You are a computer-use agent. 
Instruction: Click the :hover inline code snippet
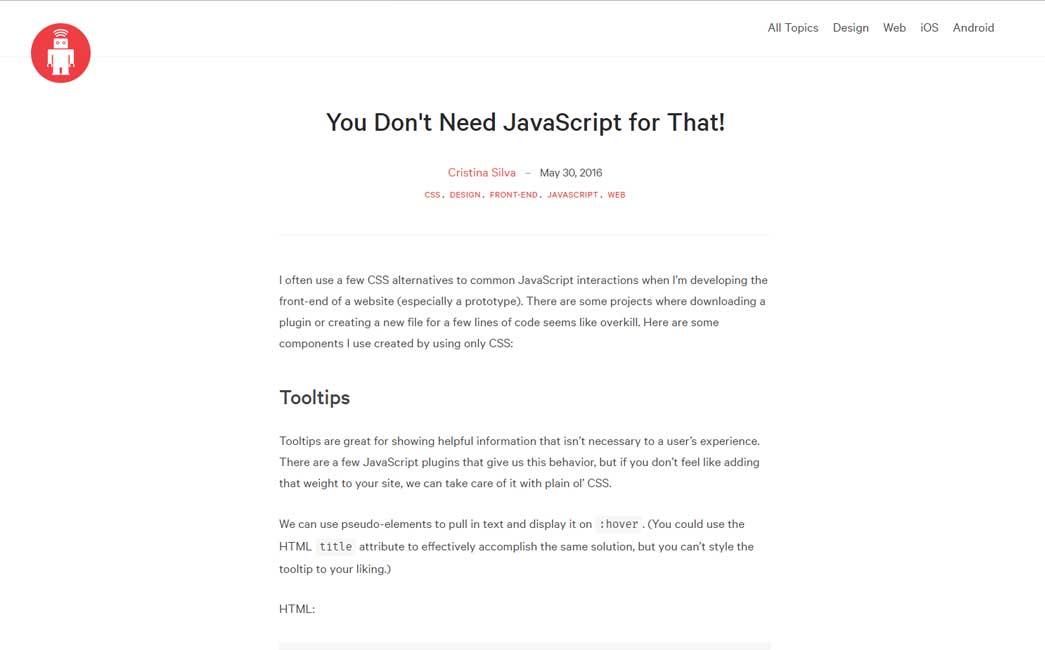pyautogui.click(x=618, y=524)
